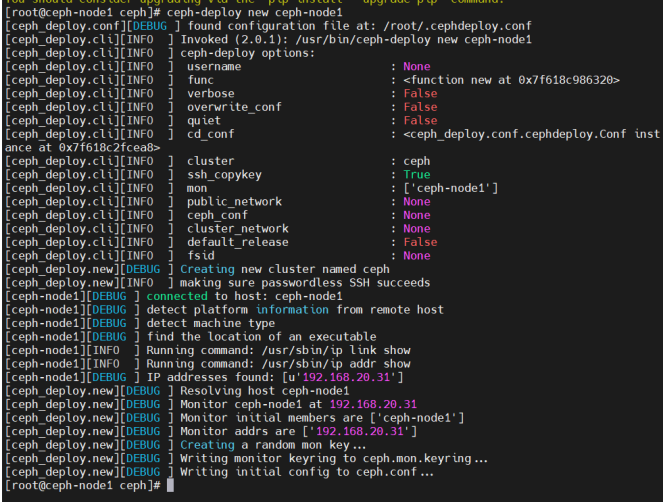Click 'Writing initial config to ceph.conf...' line

click(307, 473)
